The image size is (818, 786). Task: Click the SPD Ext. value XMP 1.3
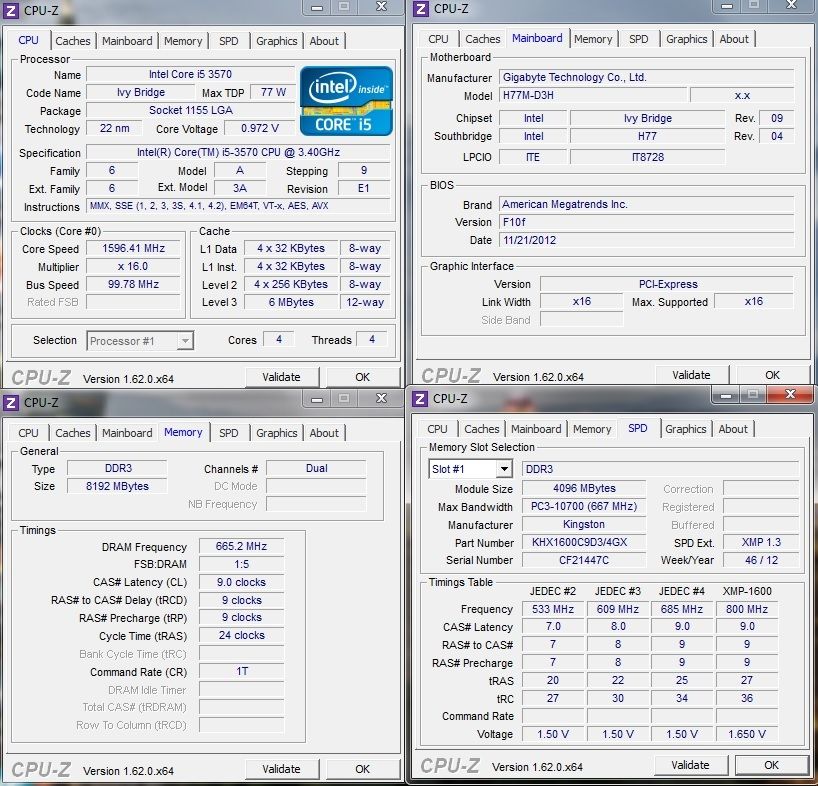coord(761,542)
